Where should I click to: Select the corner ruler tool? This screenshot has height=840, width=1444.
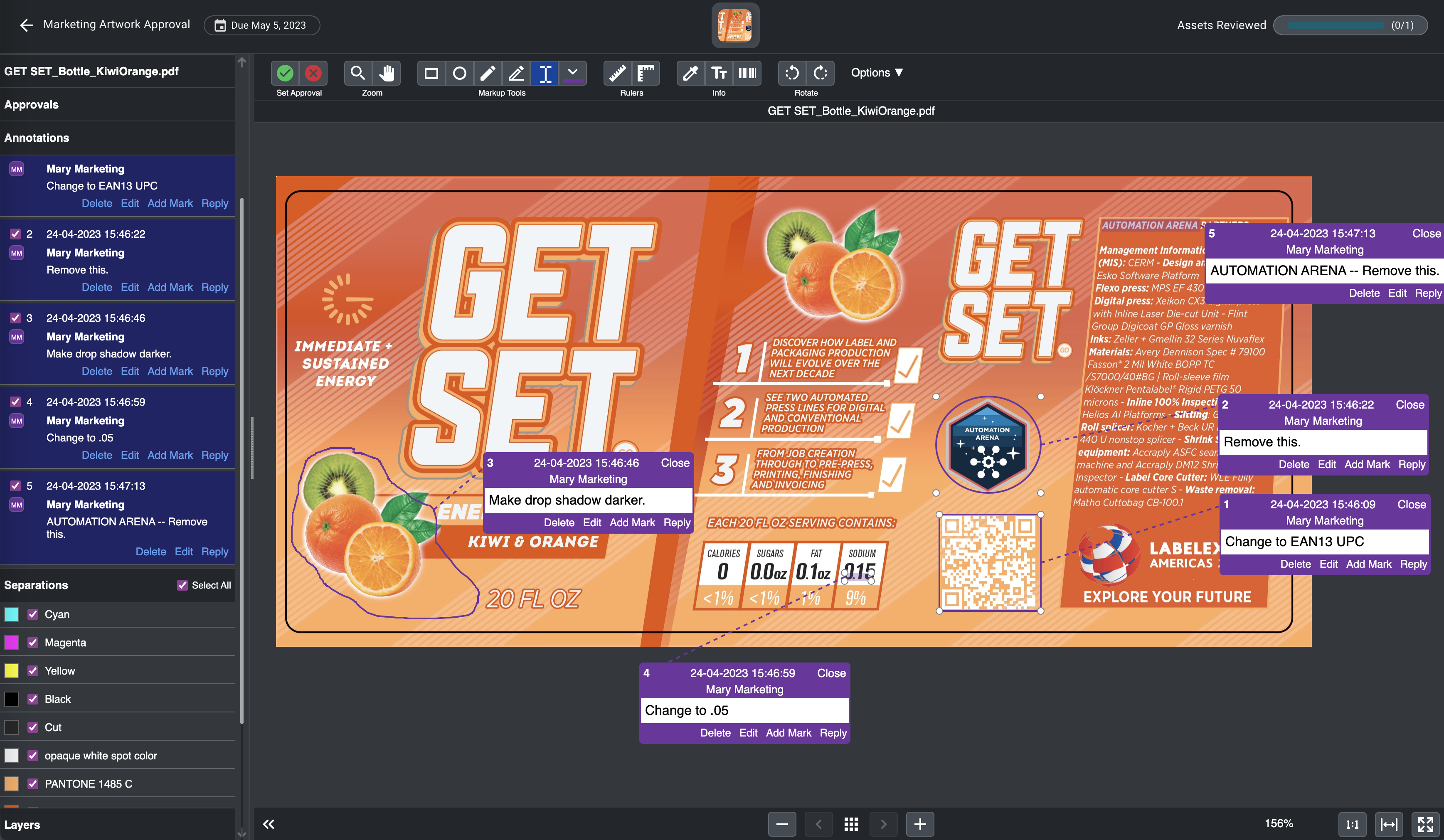[x=646, y=73]
